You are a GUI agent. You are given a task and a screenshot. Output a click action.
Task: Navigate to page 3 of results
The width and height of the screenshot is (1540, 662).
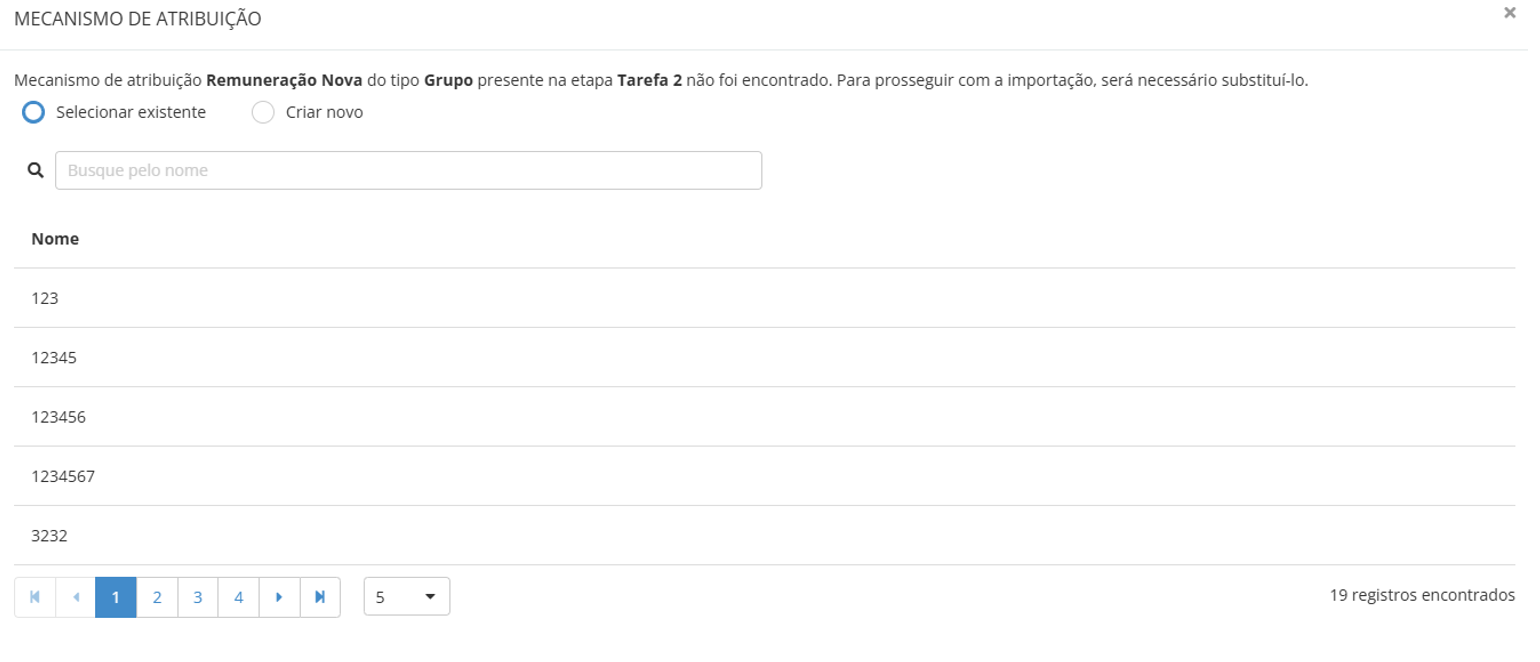[x=198, y=597]
